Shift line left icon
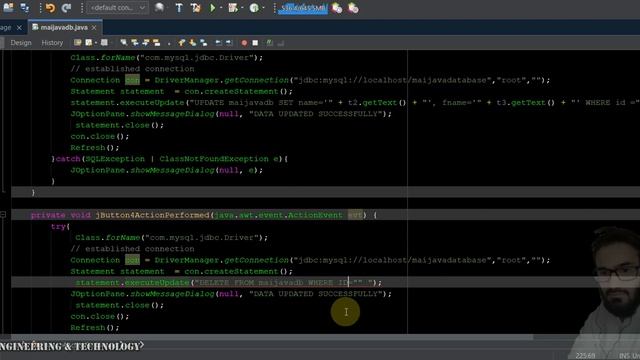This screenshot has width=640, height=360. [218, 42]
